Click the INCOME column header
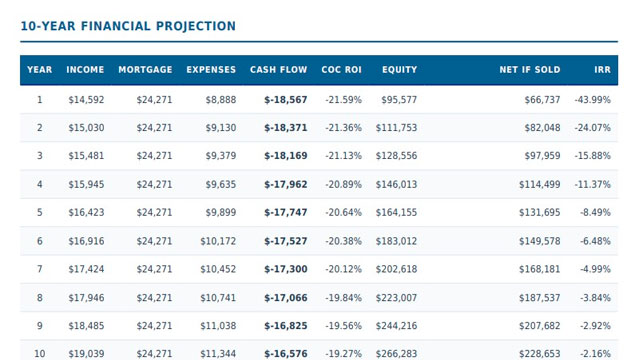 (x=85, y=70)
